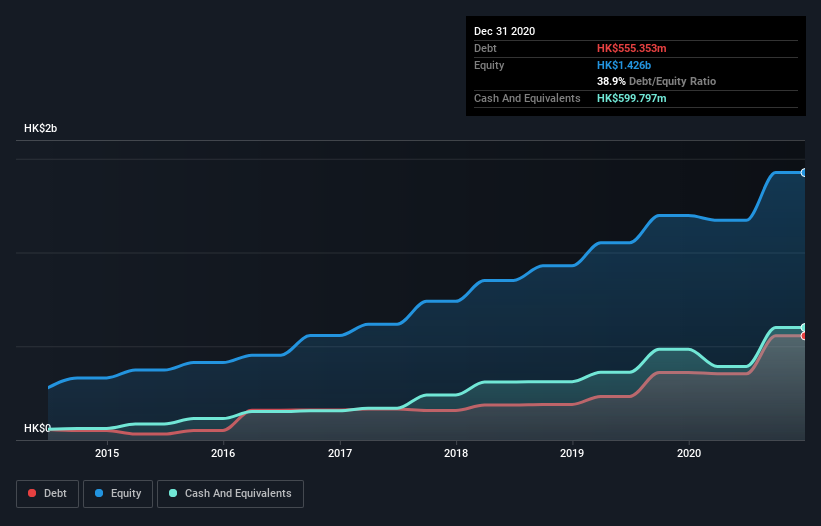Click the Debt row label in tooltip
Screen dimensions: 821x526
pos(485,48)
